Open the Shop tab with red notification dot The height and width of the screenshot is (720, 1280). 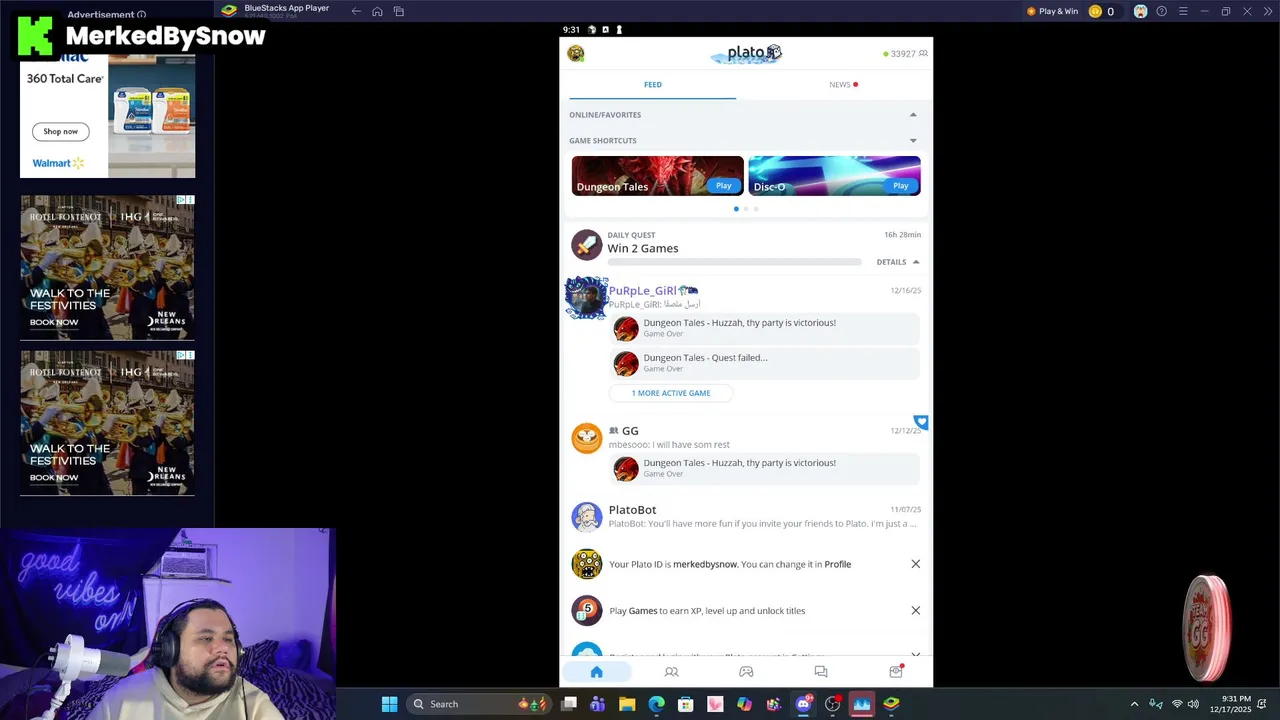pyautogui.click(x=896, y=672)
